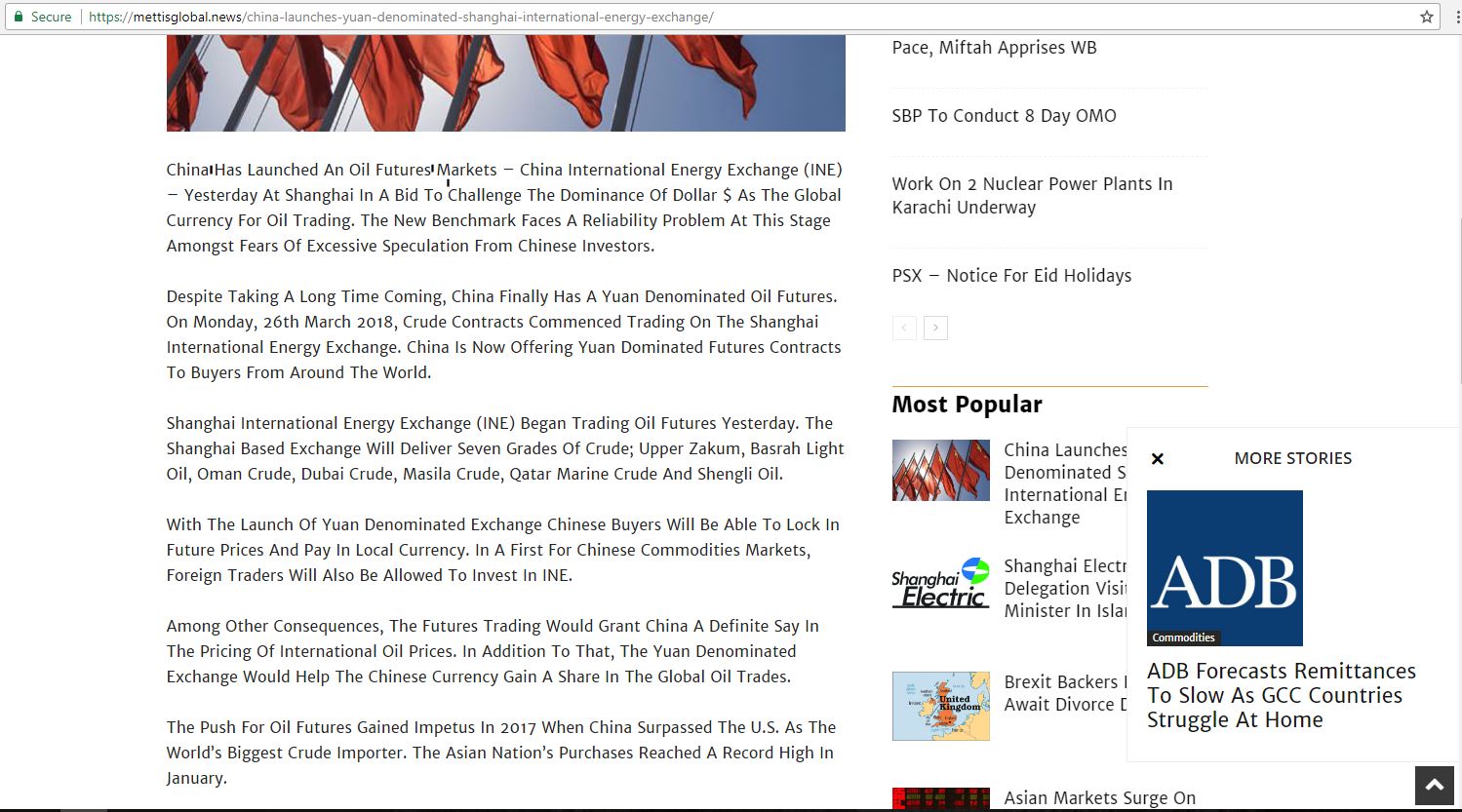Open the Pace, Miftah Apprises WB headline
The image size is (1462, 812).
[994, 48]
